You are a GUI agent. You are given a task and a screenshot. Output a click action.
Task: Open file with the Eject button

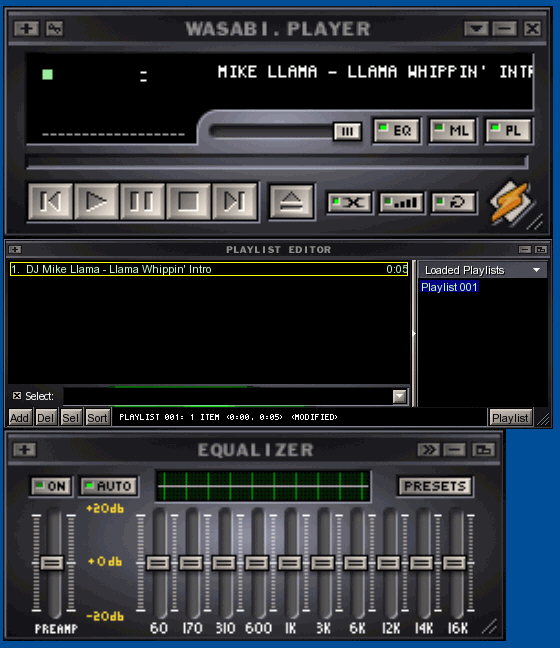pyautogui.click(x=291, y=202)
